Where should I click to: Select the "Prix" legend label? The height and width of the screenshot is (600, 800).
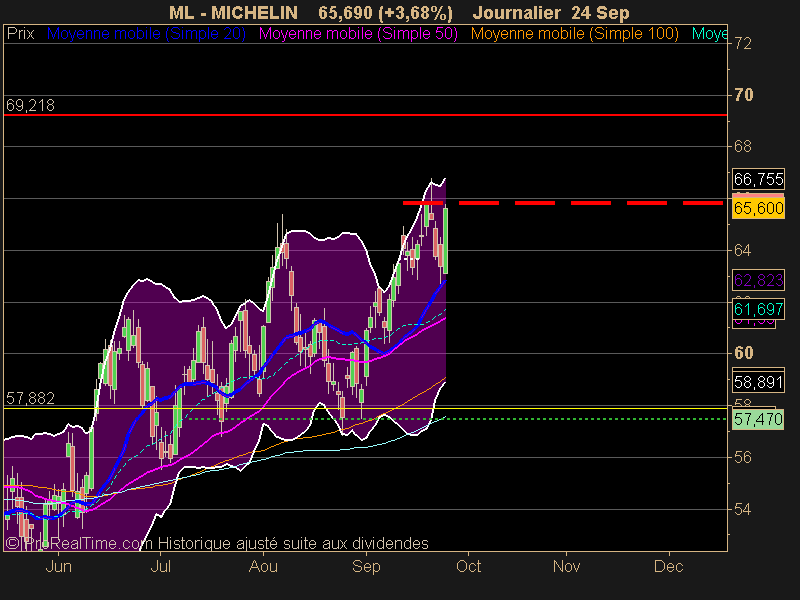20,34
